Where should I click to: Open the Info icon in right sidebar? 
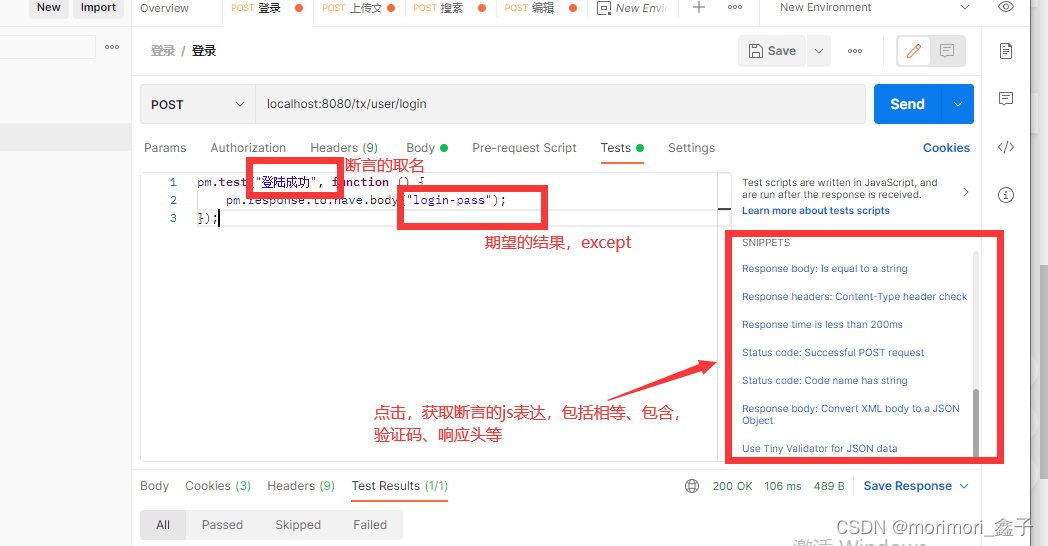click(x=1005, y=195)
